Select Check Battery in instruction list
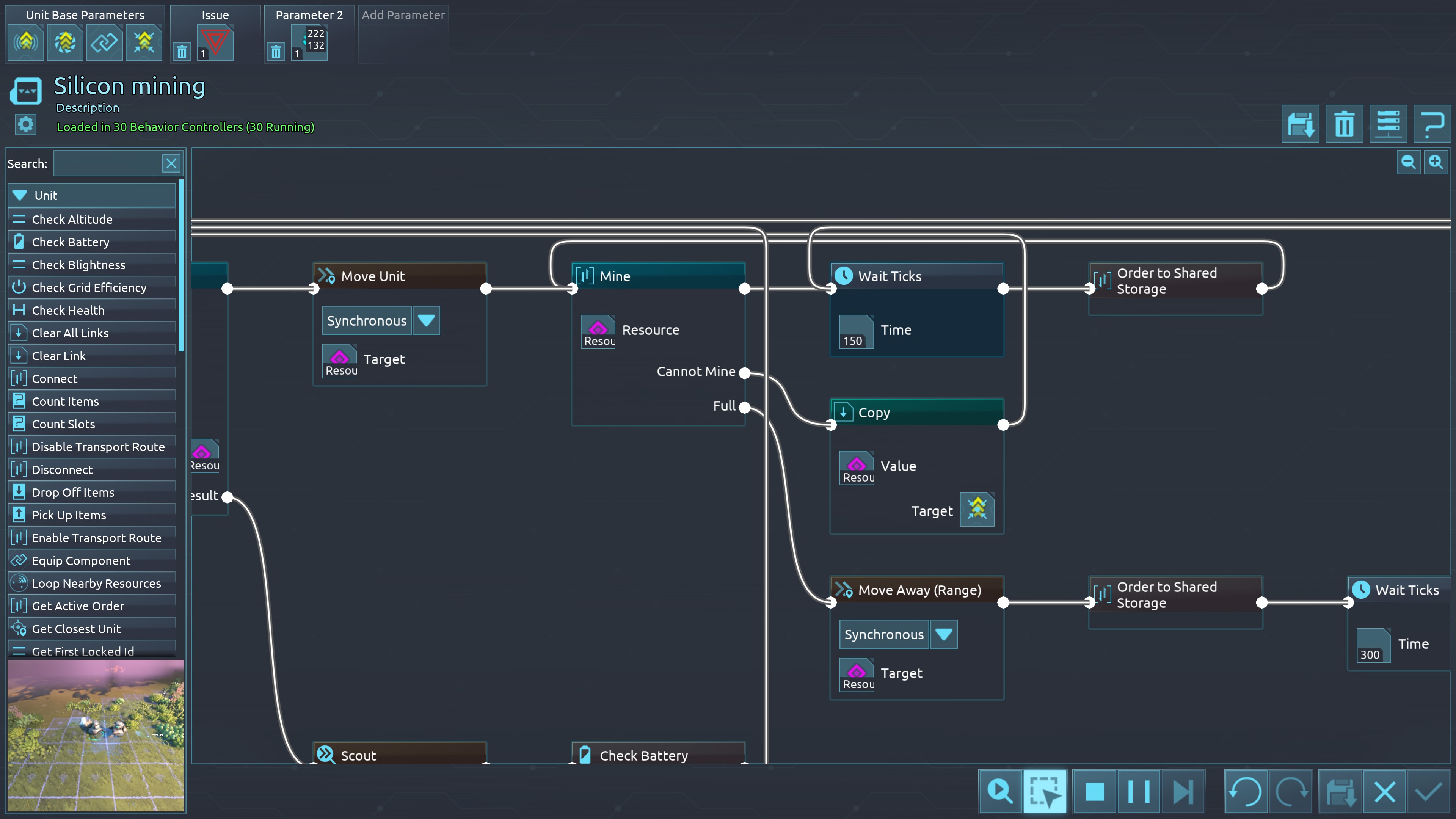This screenshot has height=819, width=1456. click(70, 242)
